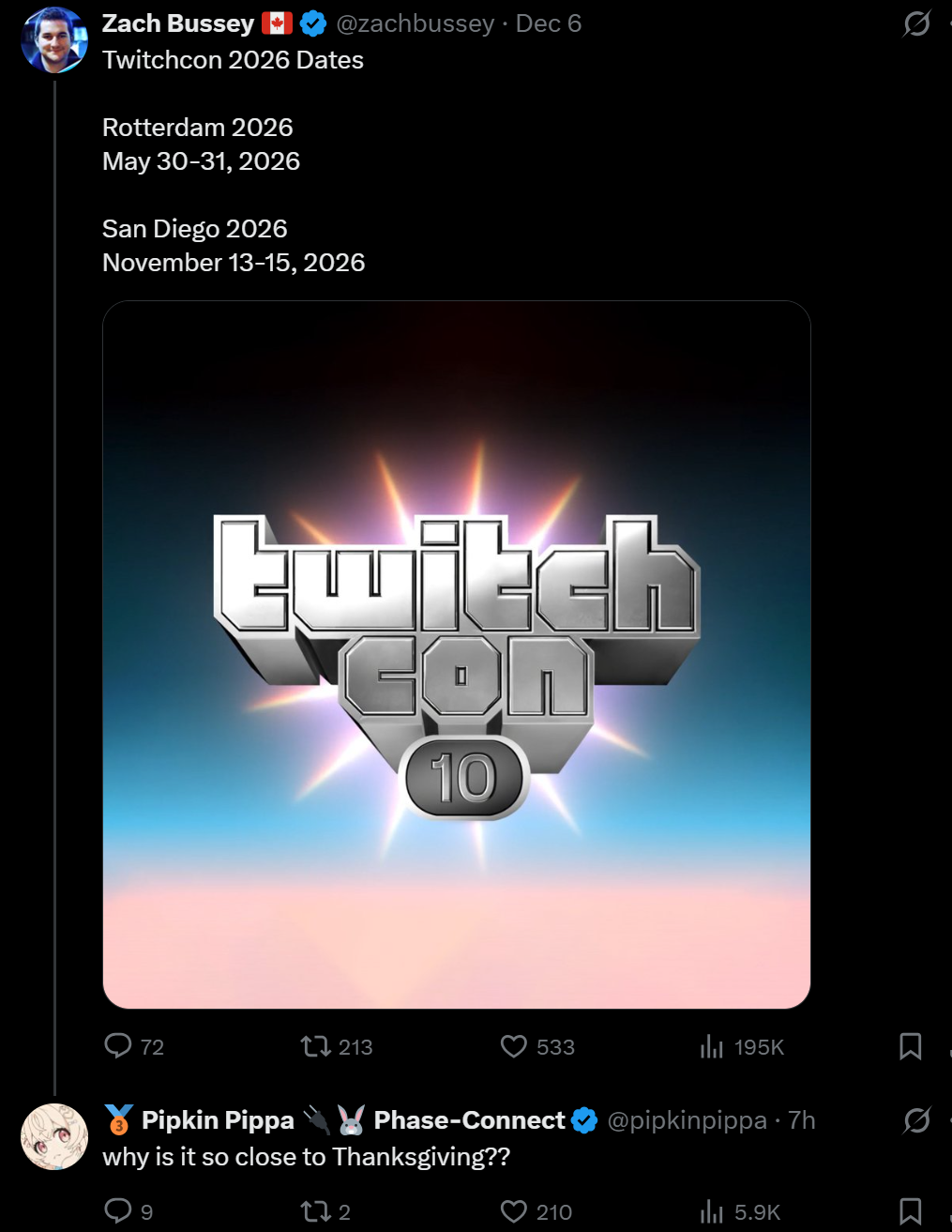
Task: Reply to Zach Bussey's Twitchcon tweet
Action: tap(134, 1046)
